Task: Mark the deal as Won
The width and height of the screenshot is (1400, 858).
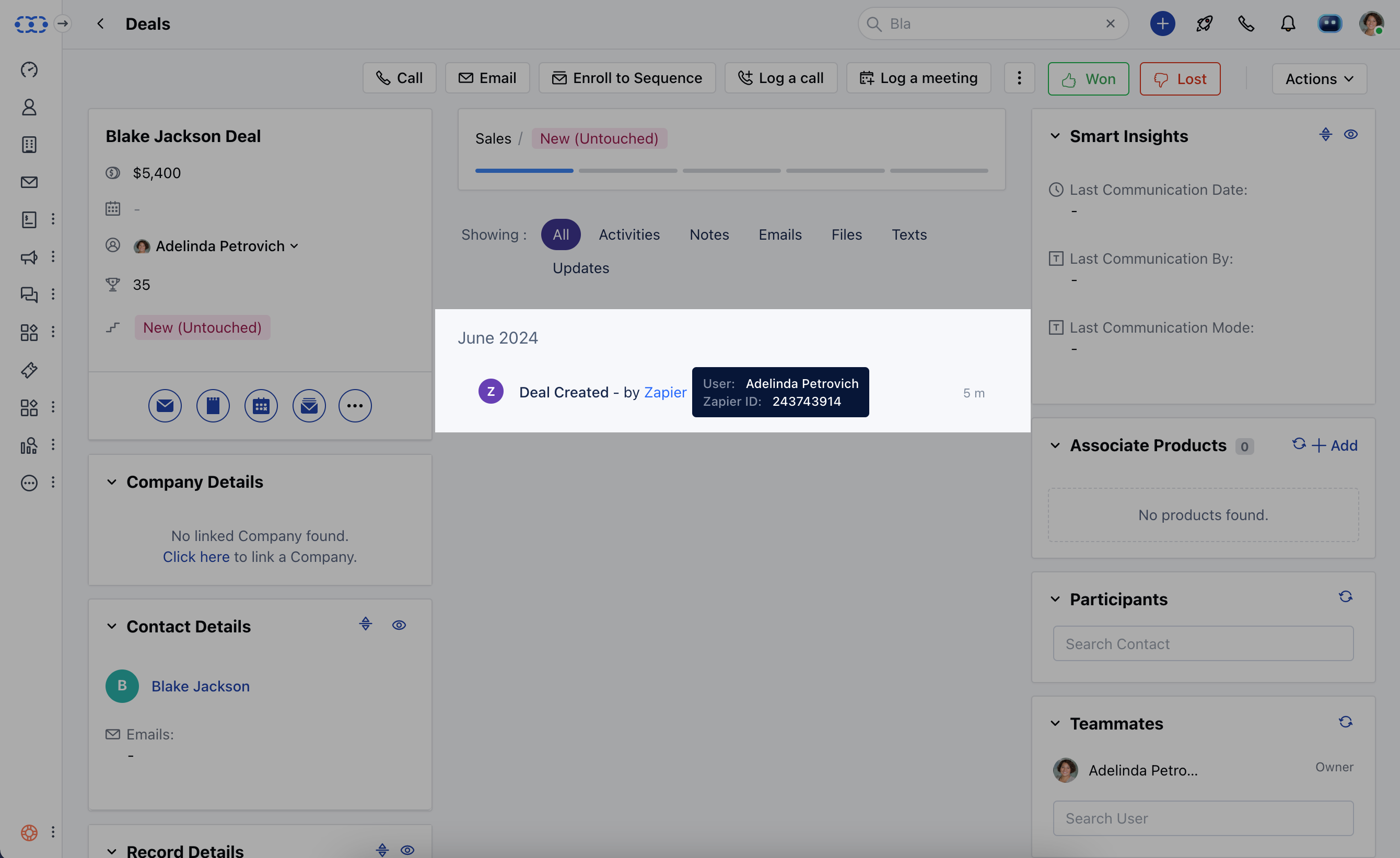Action: 1088,78
